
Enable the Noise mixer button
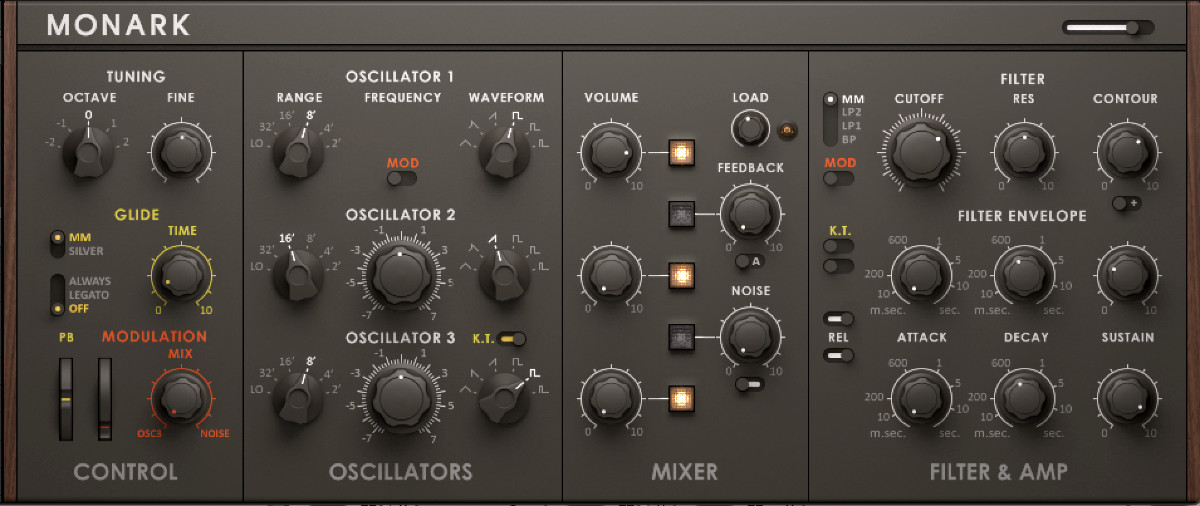point(681,338)
